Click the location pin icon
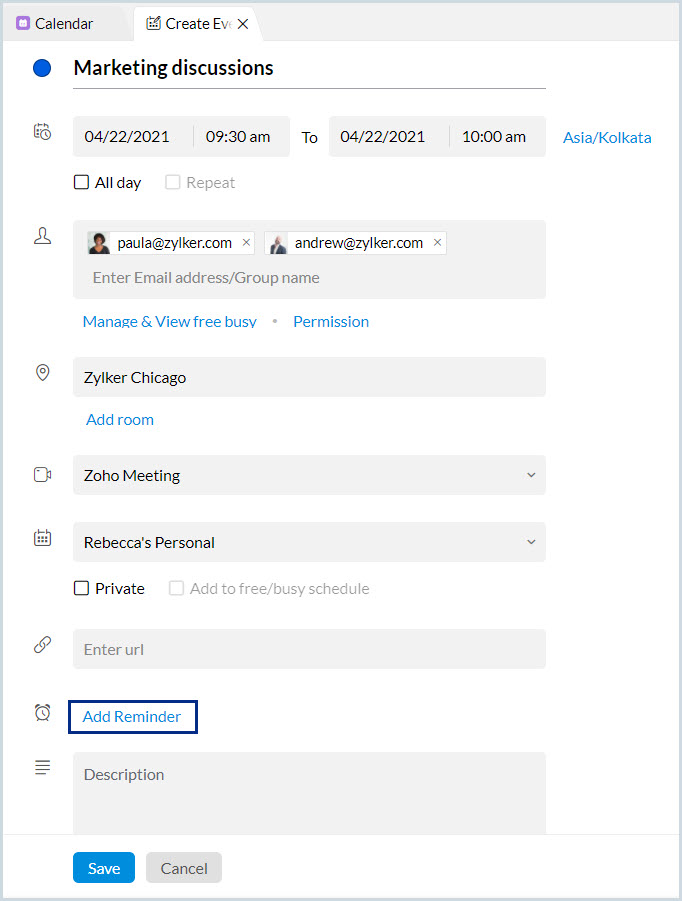Viewport: 682px width, 901px height. 42,372
